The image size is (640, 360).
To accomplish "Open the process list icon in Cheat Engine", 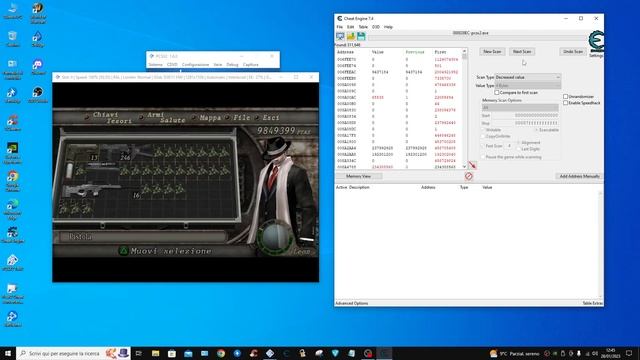I will (x=340, y=36).
